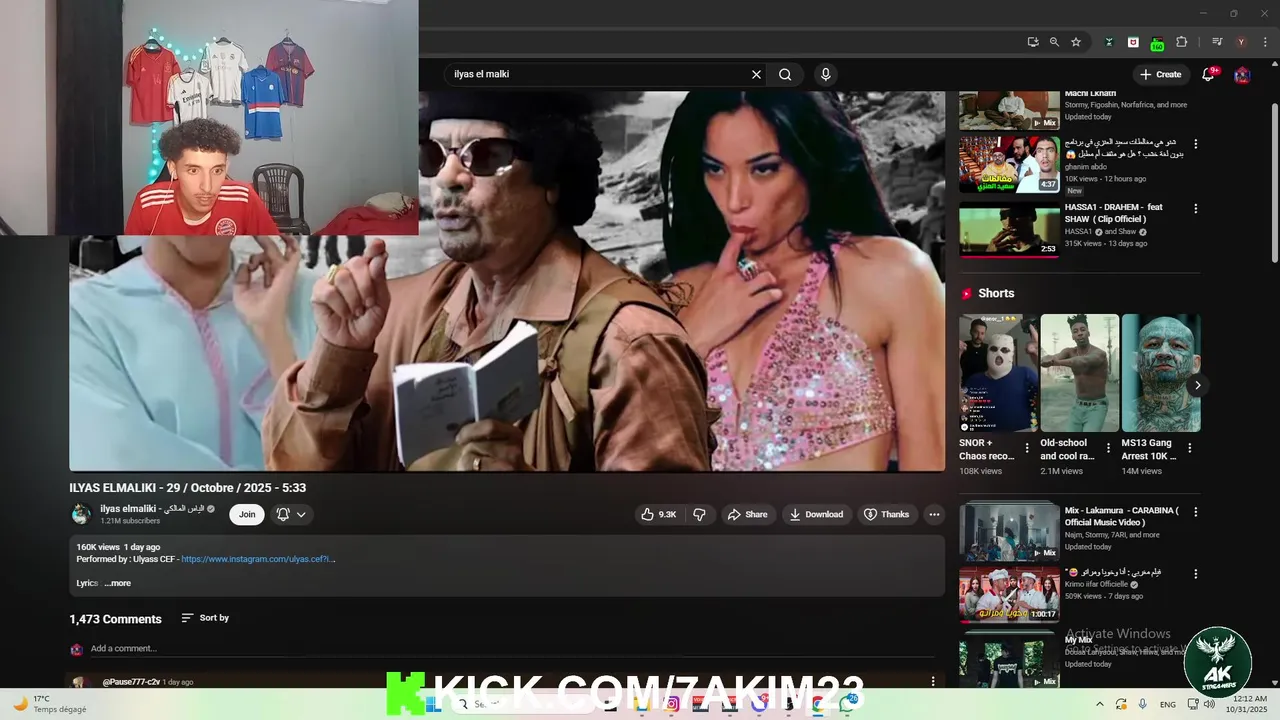This screenshot has height=720, width=1280.
Task: Click the Join channel button
Action: 247,514
